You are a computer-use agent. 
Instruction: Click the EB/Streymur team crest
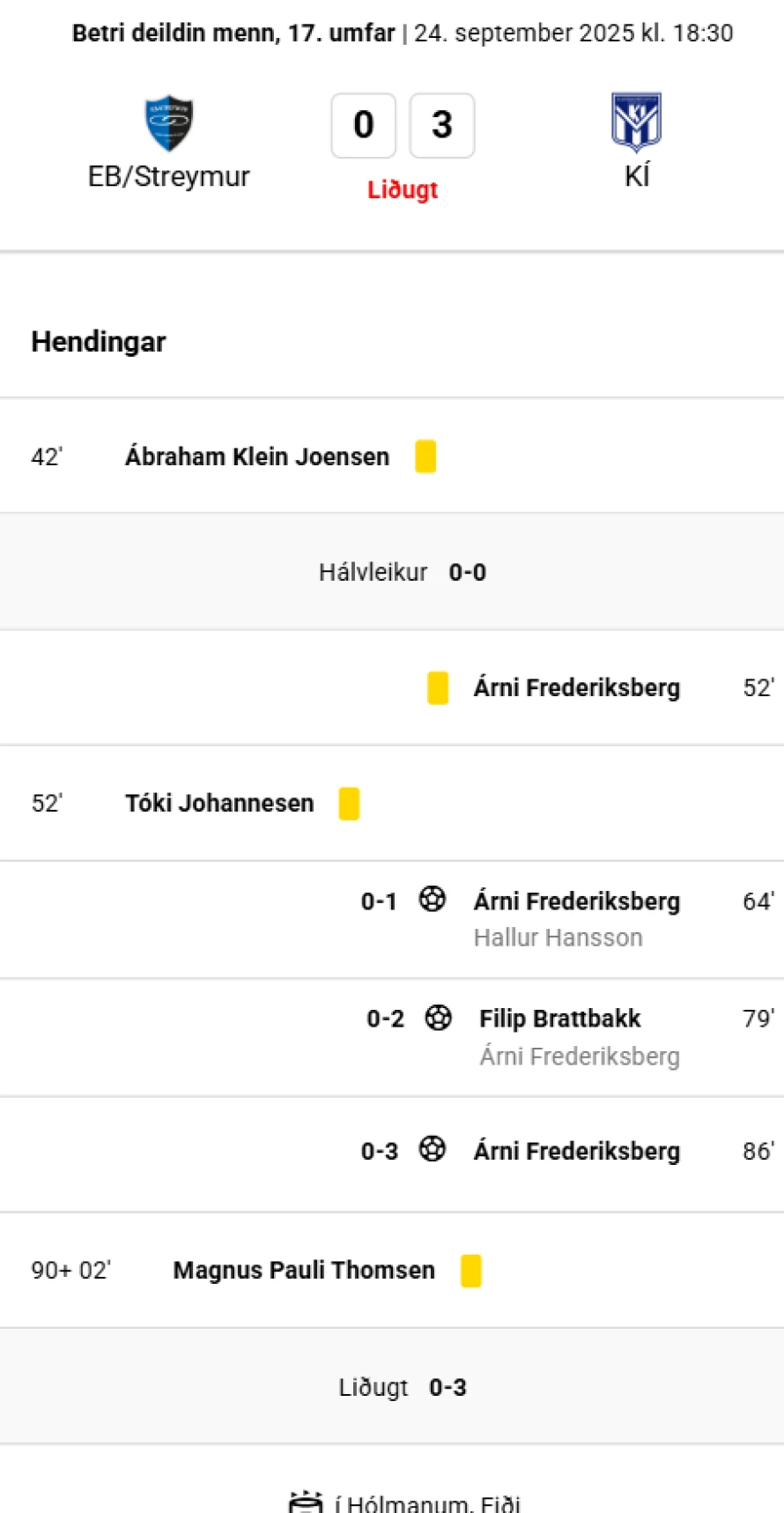click(169, 123)
